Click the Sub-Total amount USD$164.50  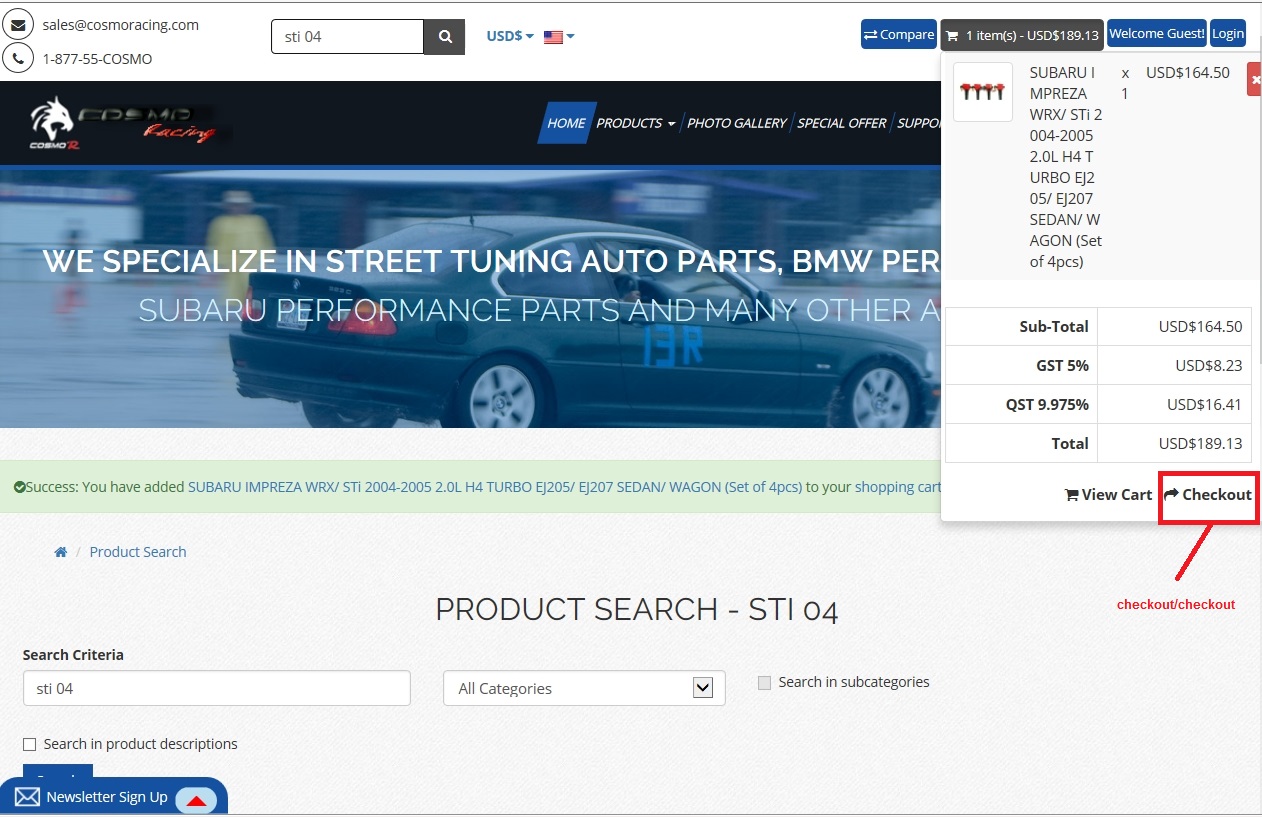1200,326
